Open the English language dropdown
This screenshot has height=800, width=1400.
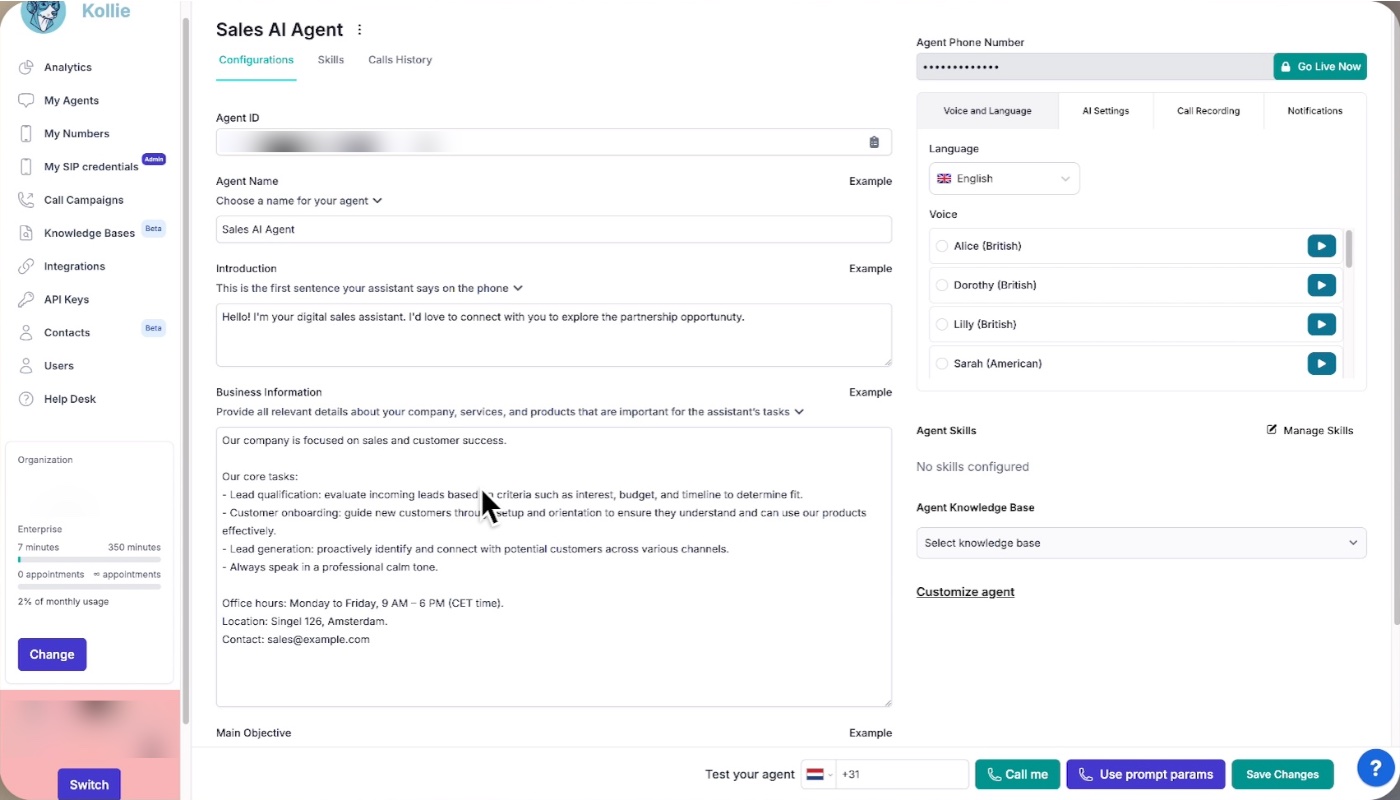pos(1004,178)
